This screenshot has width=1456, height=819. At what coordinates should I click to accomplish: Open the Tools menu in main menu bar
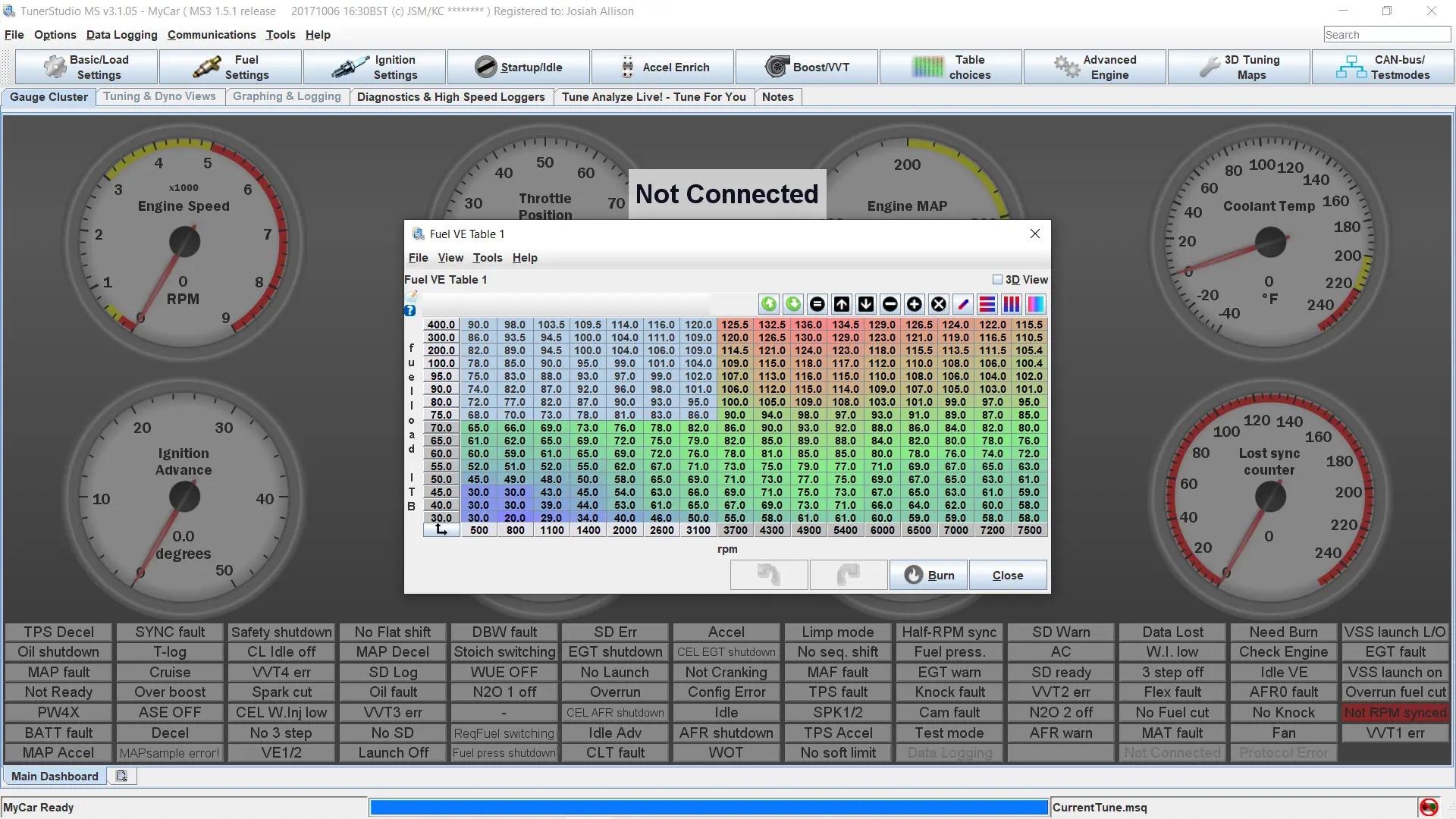click(x=280, y=35)
